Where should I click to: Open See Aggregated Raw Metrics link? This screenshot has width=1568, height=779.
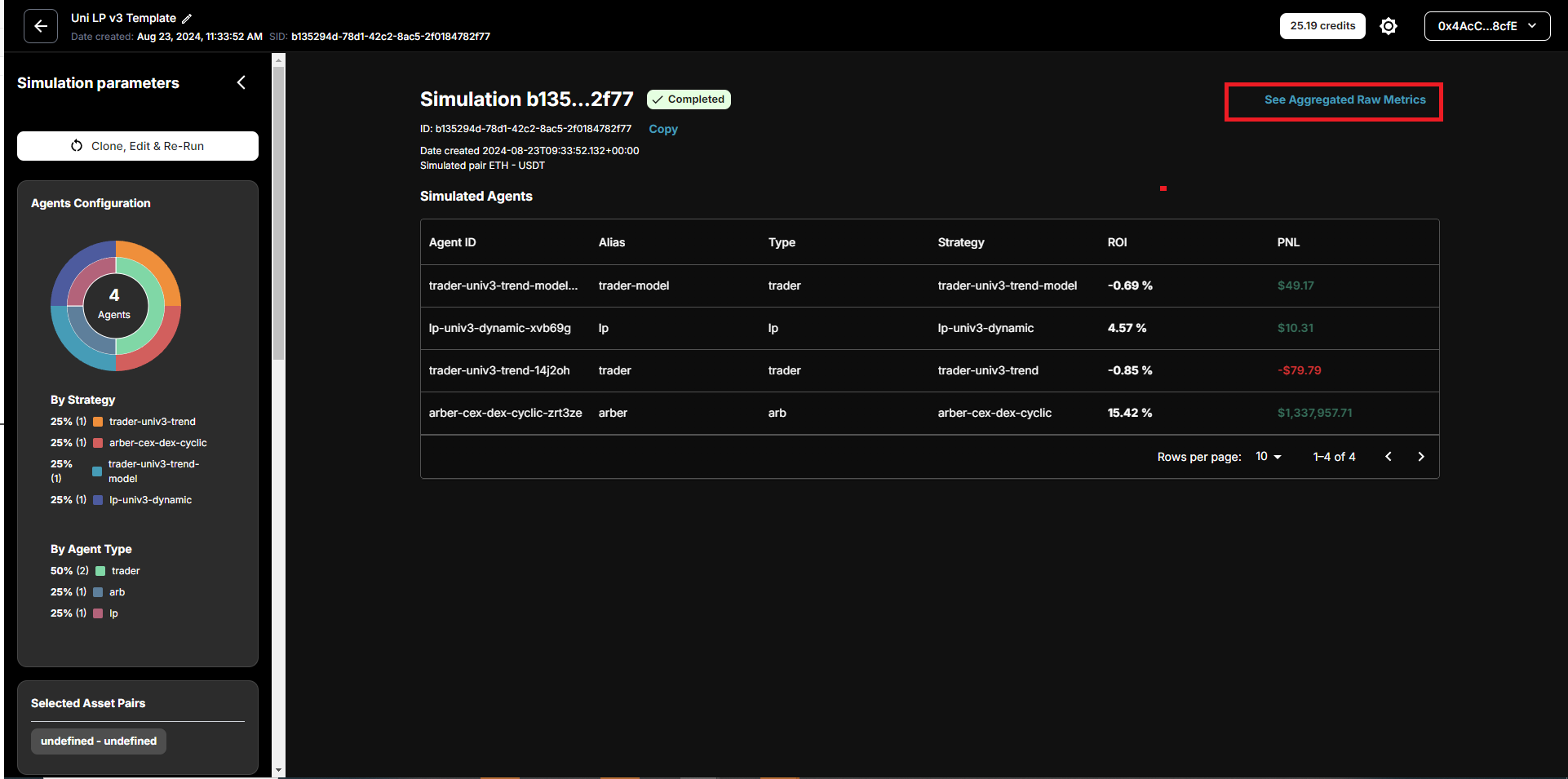tap(1344, 100)
